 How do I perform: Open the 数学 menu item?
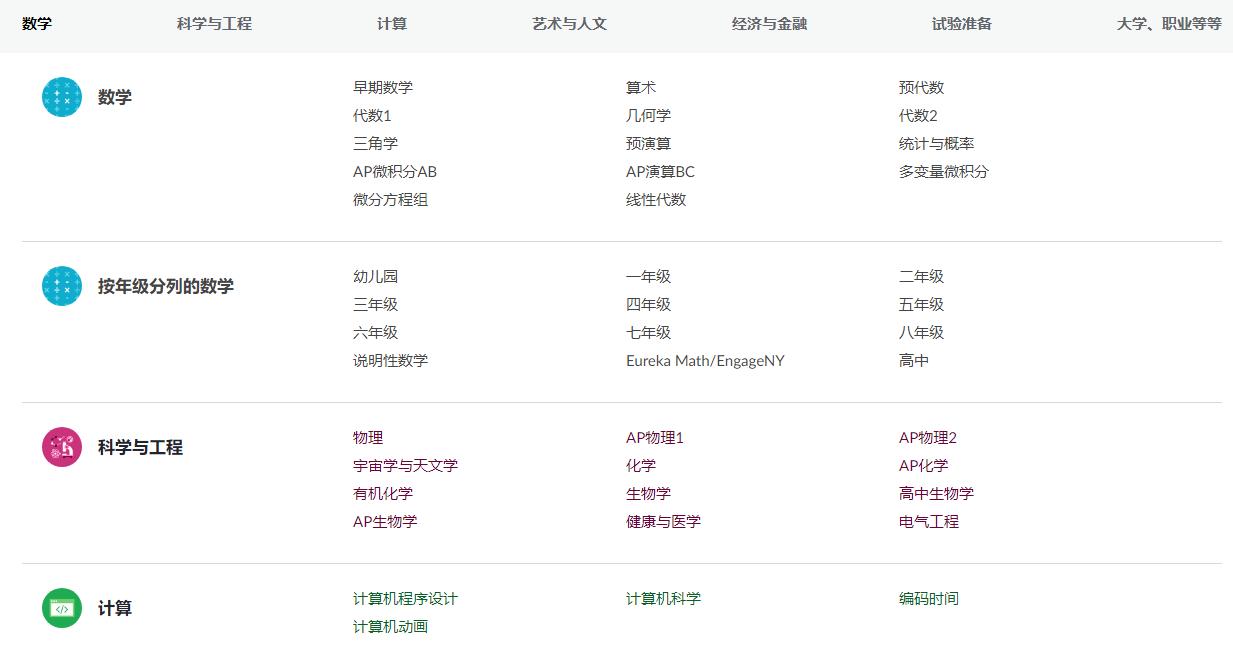(36, 23)
